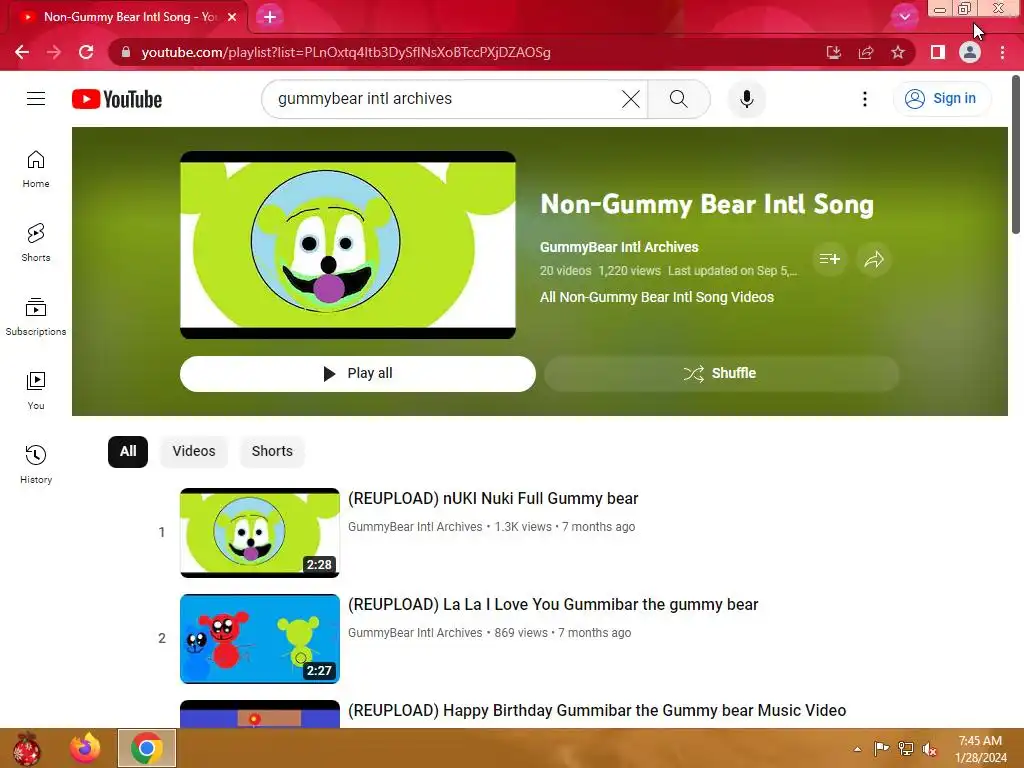Go to the YouTube logo homepage
1024x768 pixels.
click(x=117, y=99)
